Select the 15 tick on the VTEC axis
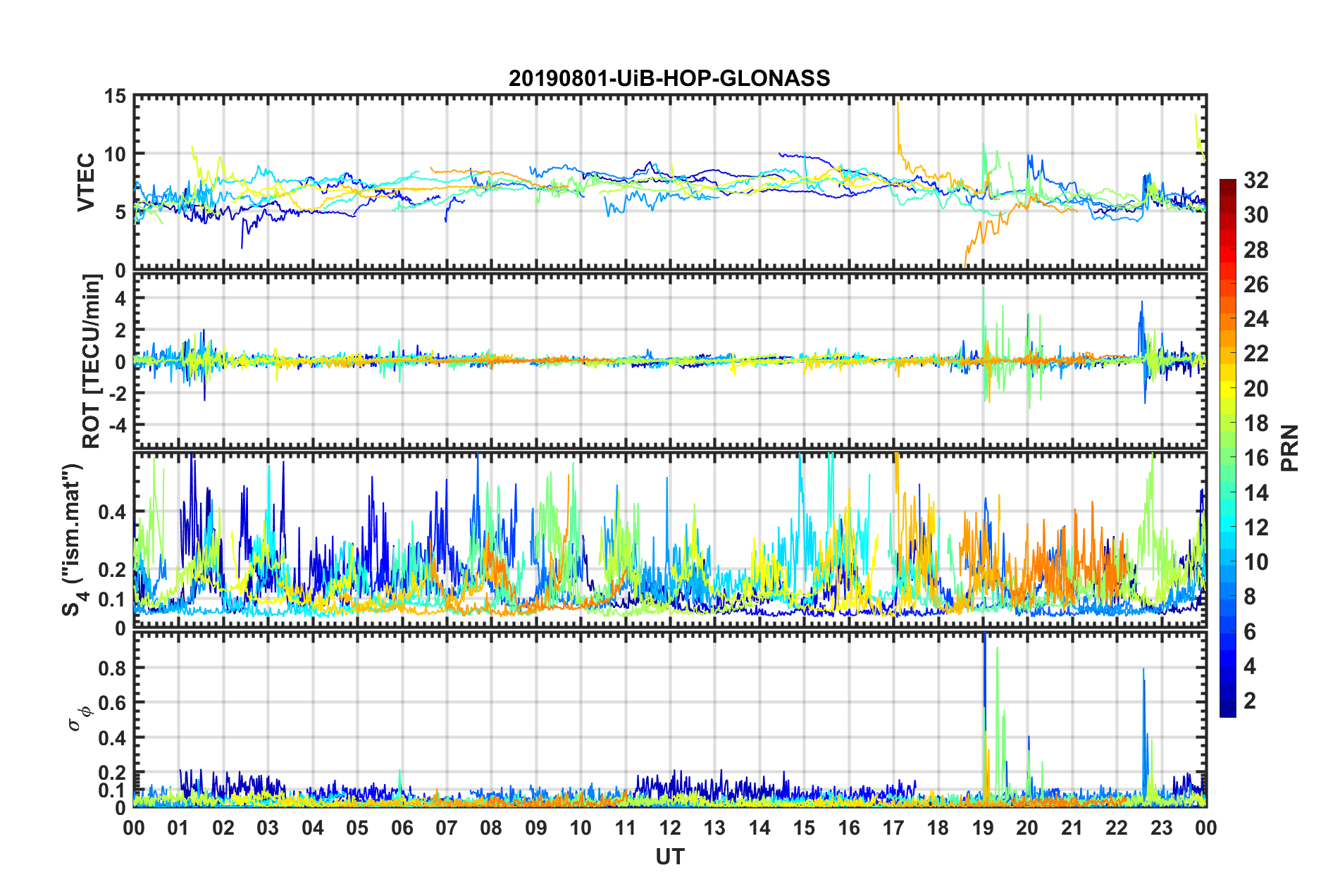Viewport: 1340px width, 896px height. pos(114,97)
